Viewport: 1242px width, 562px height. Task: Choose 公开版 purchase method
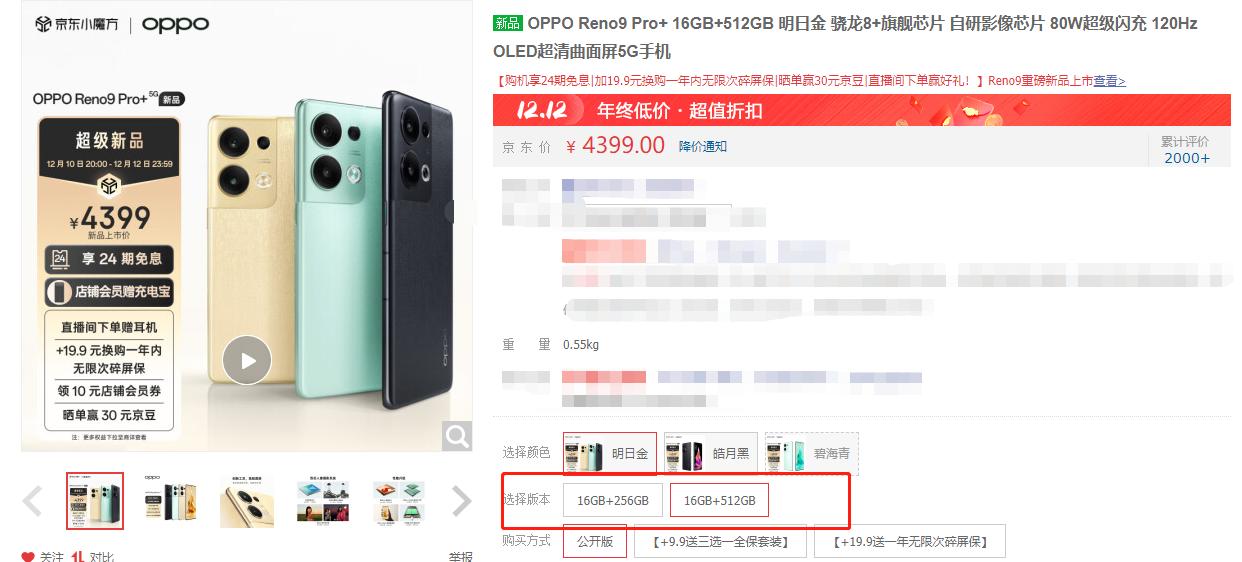point(595,541)
